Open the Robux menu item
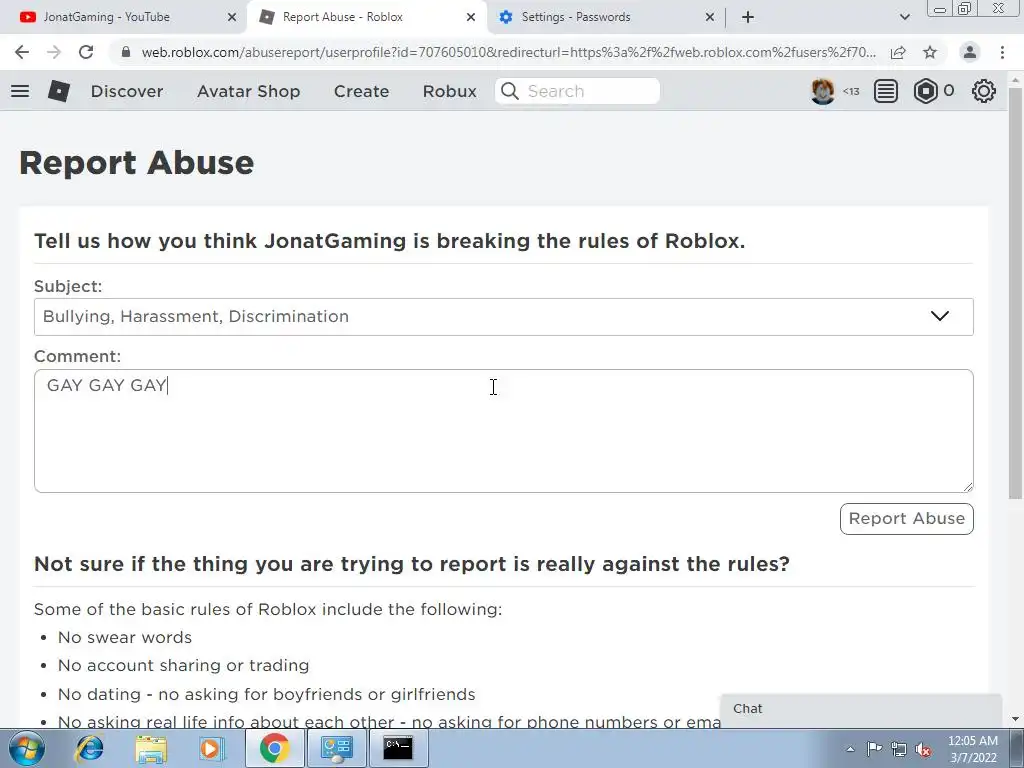Screen dimensions: 1024x768 [x=449, y=91]
